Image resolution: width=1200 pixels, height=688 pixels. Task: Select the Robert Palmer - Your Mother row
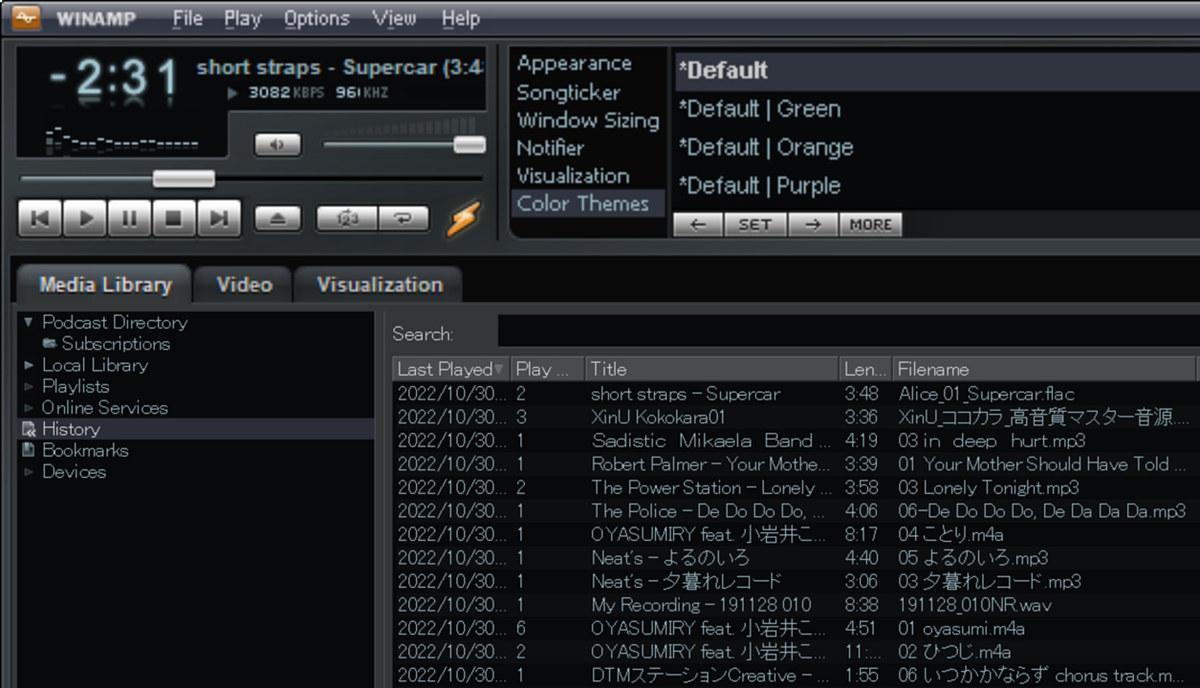pos(795,464)
